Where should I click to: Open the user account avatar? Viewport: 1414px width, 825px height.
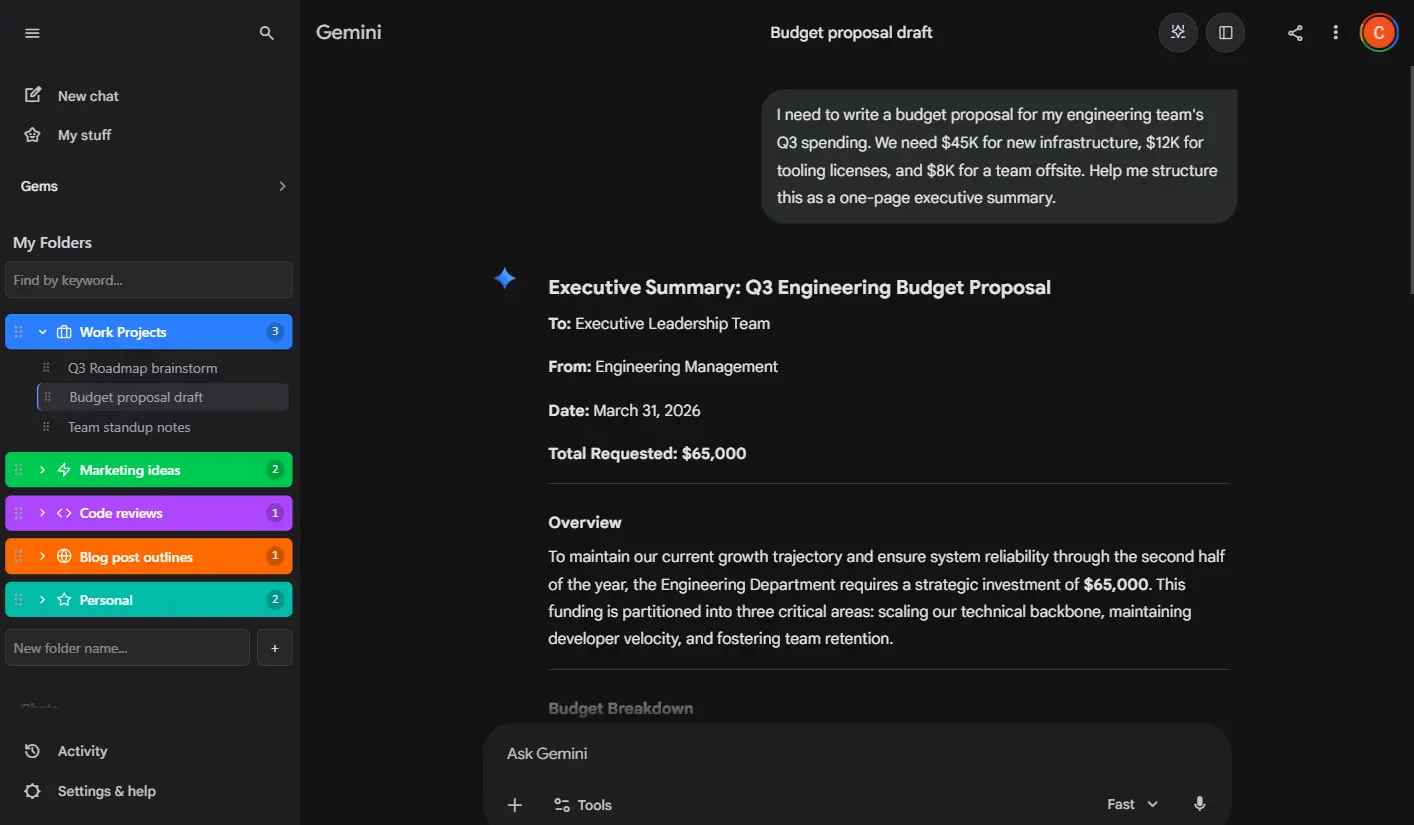tap(1378, 33)
